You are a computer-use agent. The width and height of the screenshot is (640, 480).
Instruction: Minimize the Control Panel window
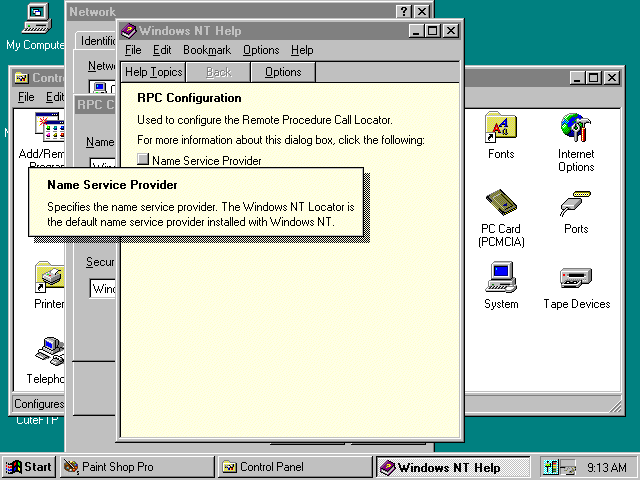(x=577, y=78)
